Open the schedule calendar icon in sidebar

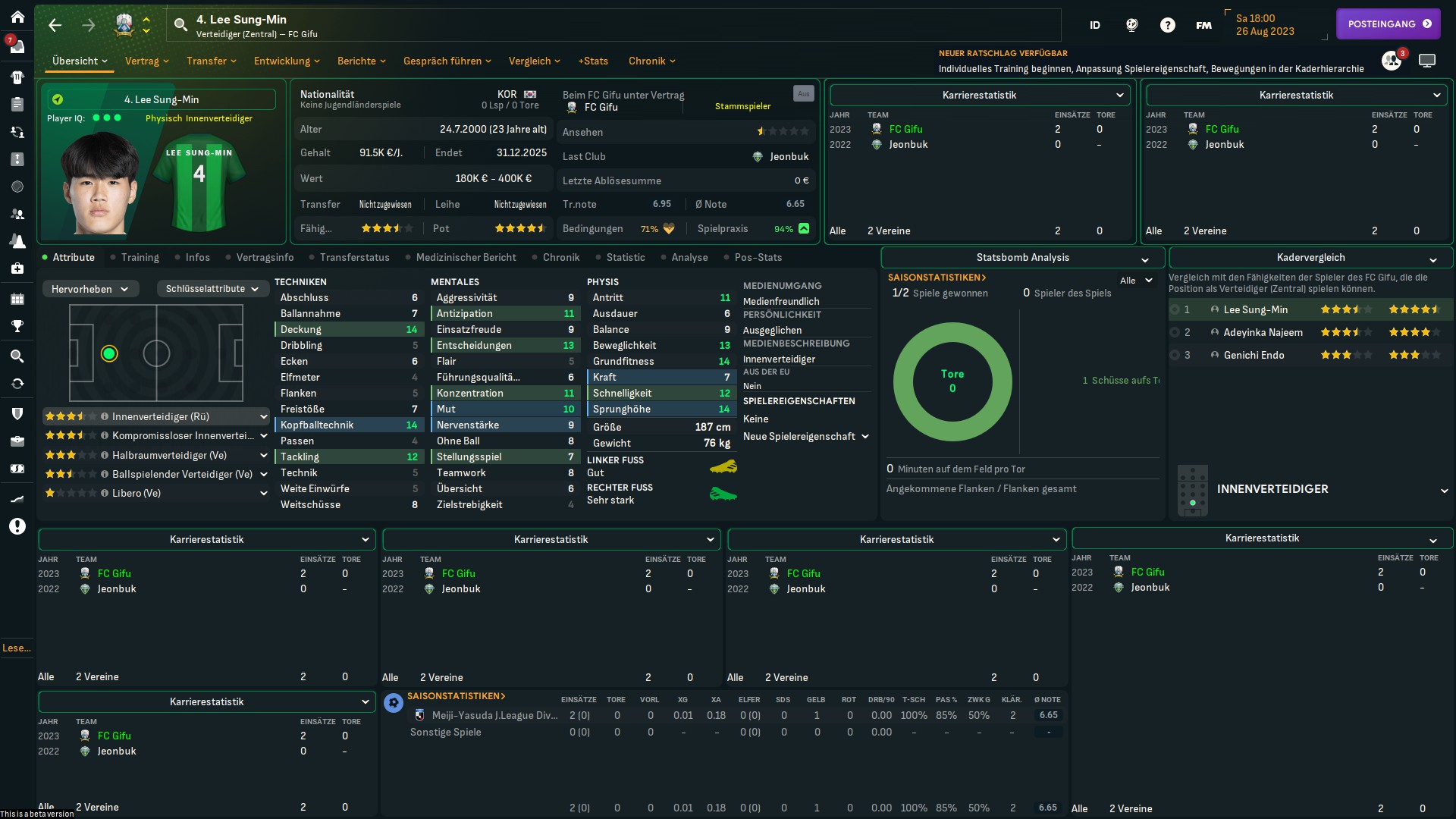tap(17, 298)
